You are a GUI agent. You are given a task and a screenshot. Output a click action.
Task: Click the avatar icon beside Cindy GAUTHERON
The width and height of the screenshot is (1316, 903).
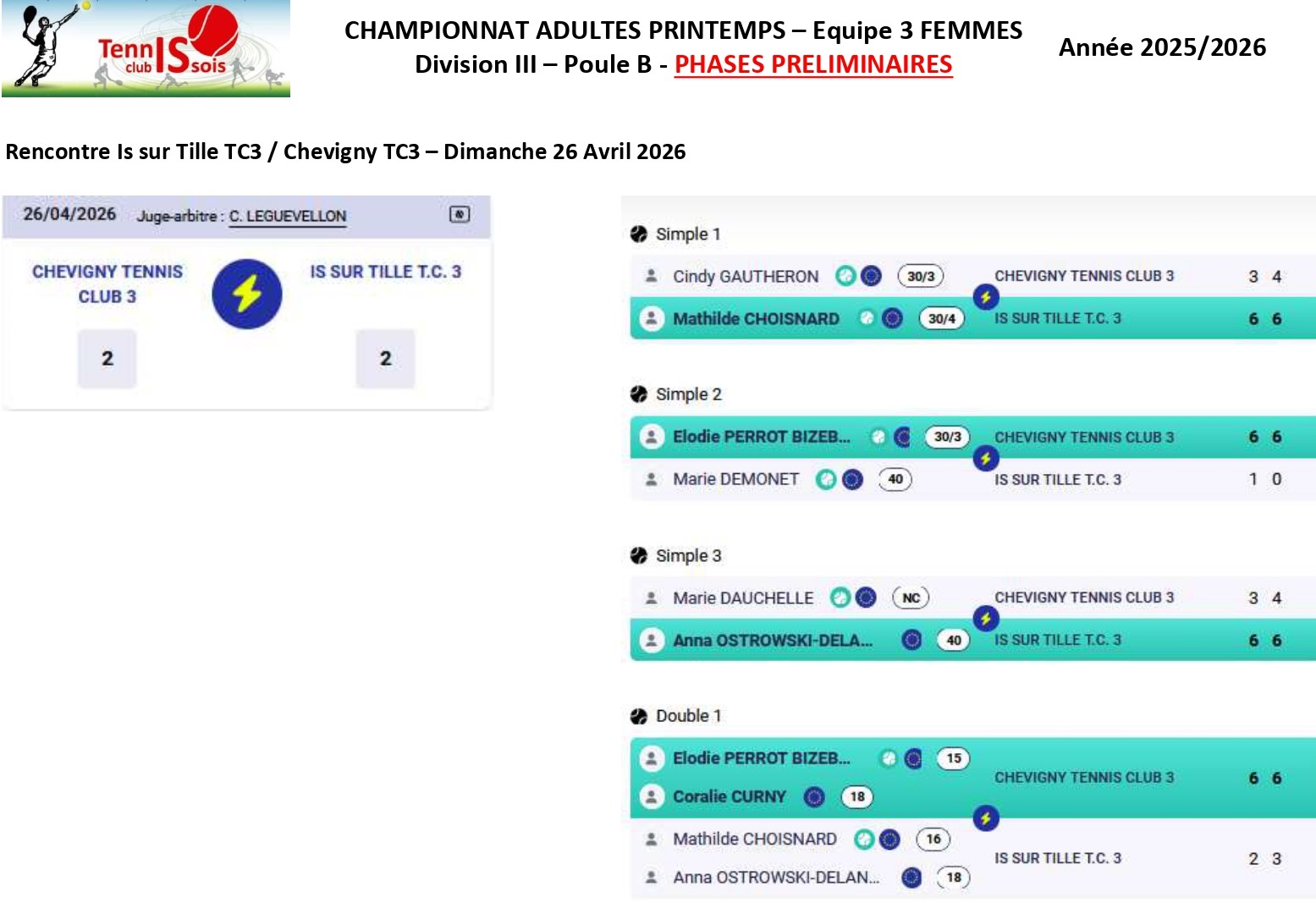point(652,276)
